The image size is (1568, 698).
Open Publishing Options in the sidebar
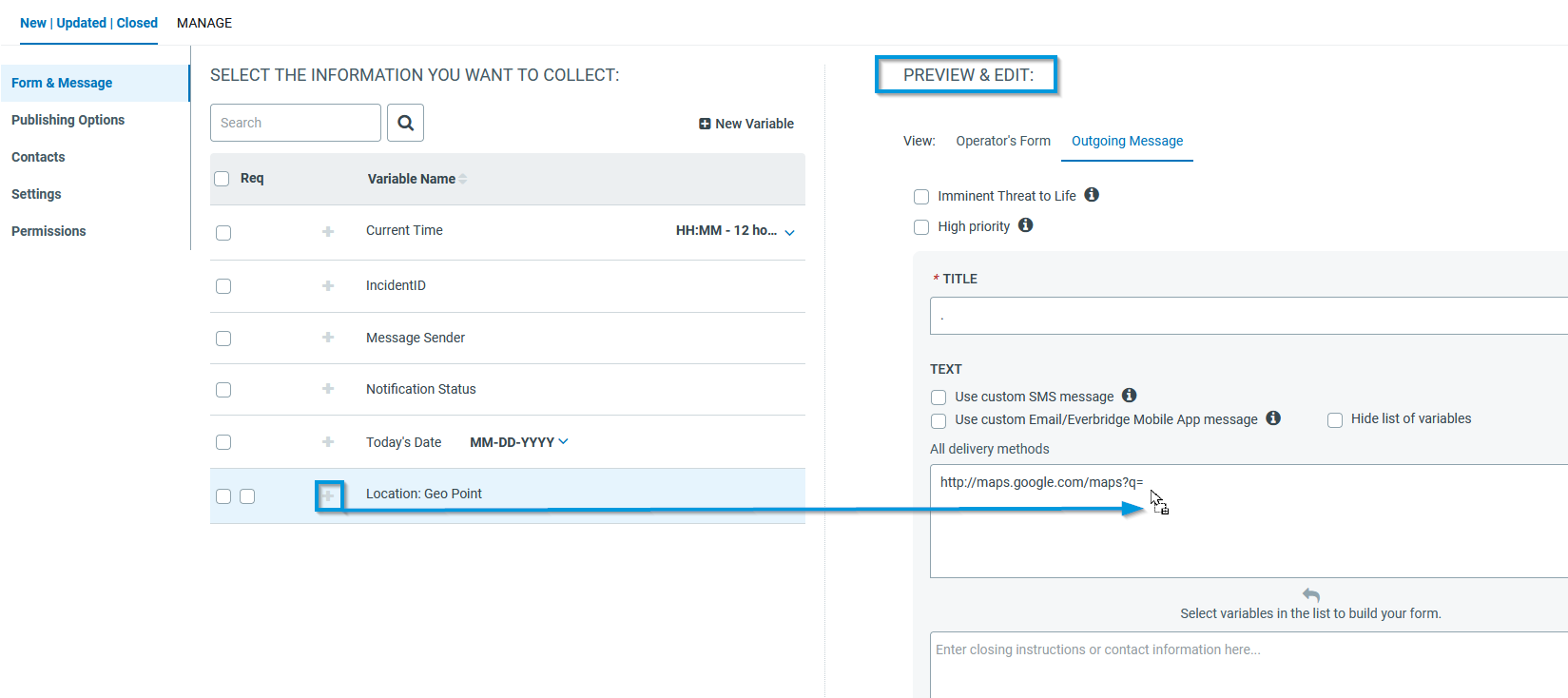click(68, 120)
